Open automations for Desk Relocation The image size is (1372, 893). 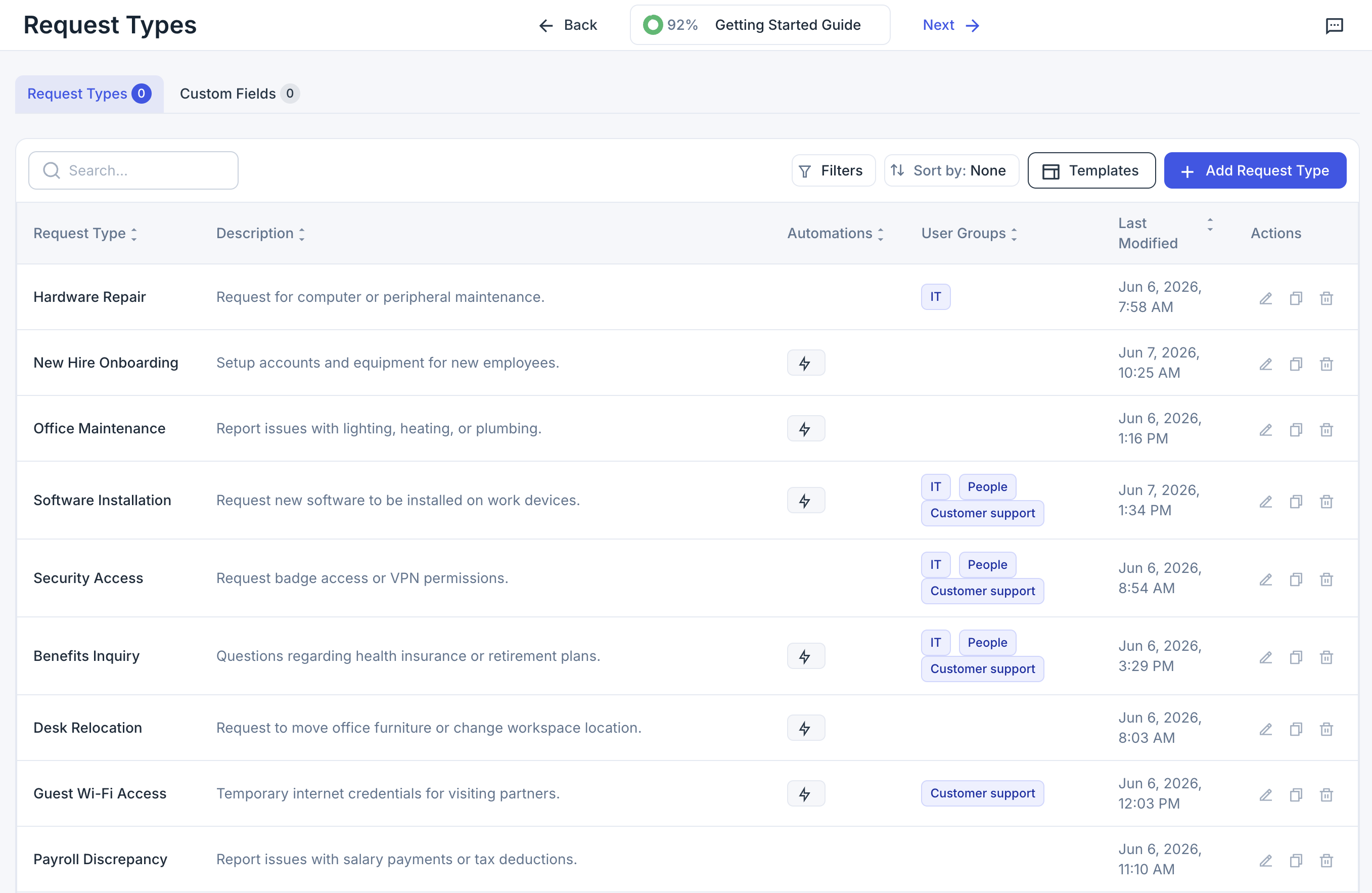(806, 728)
